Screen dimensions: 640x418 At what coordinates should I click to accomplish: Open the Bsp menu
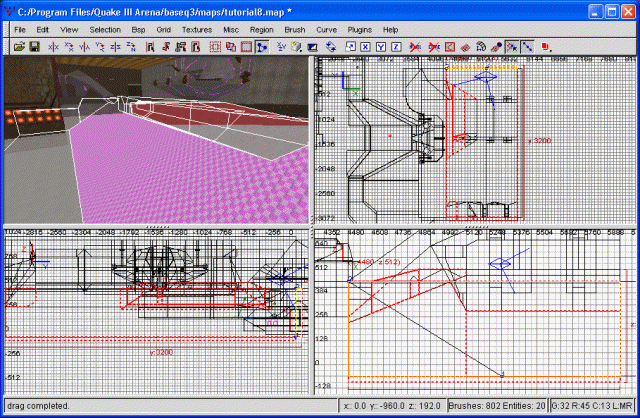coord(138,30)
